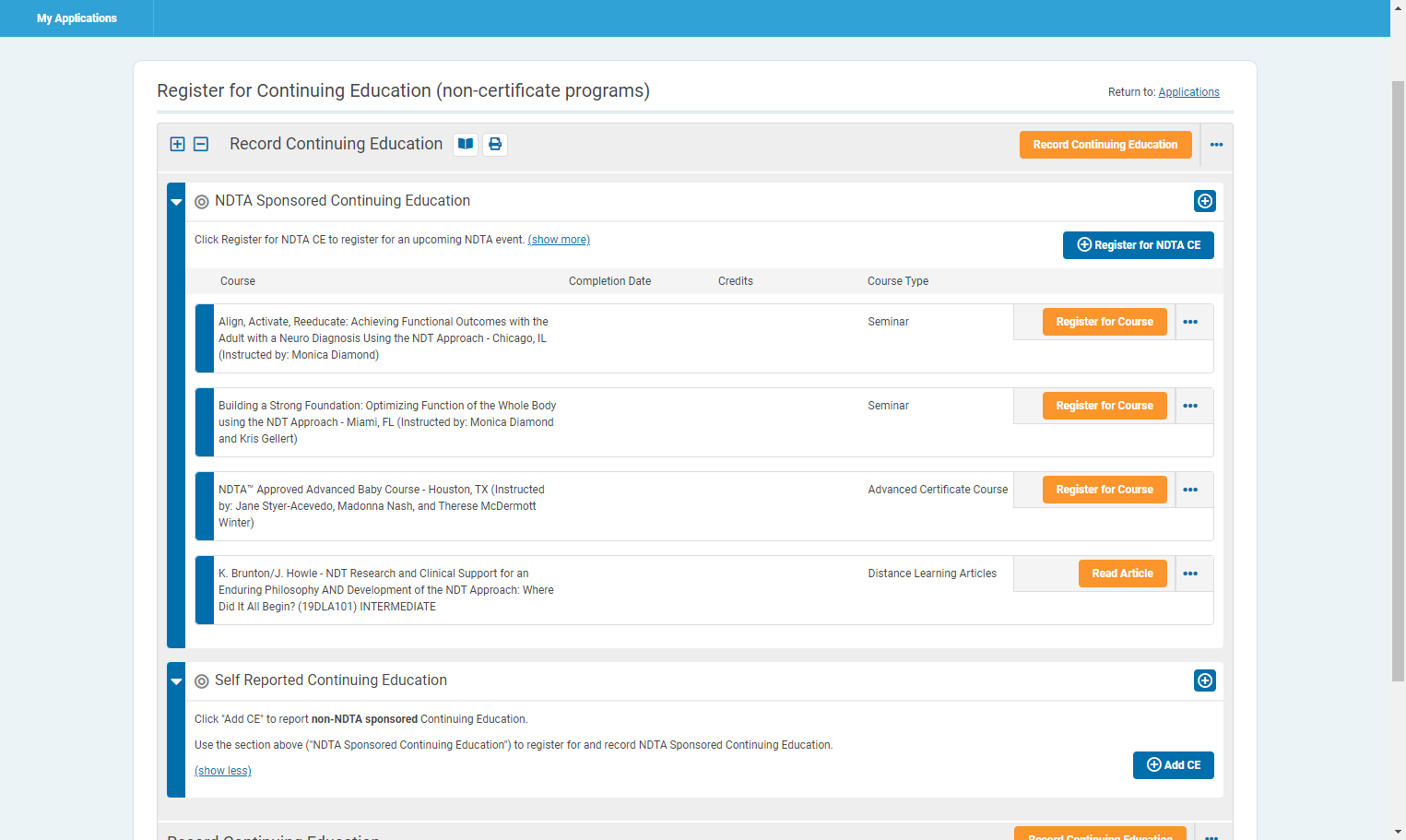Viewport: 1406px width, 840px height.
Task: Click Credits column header
Action: coord(736,281)
